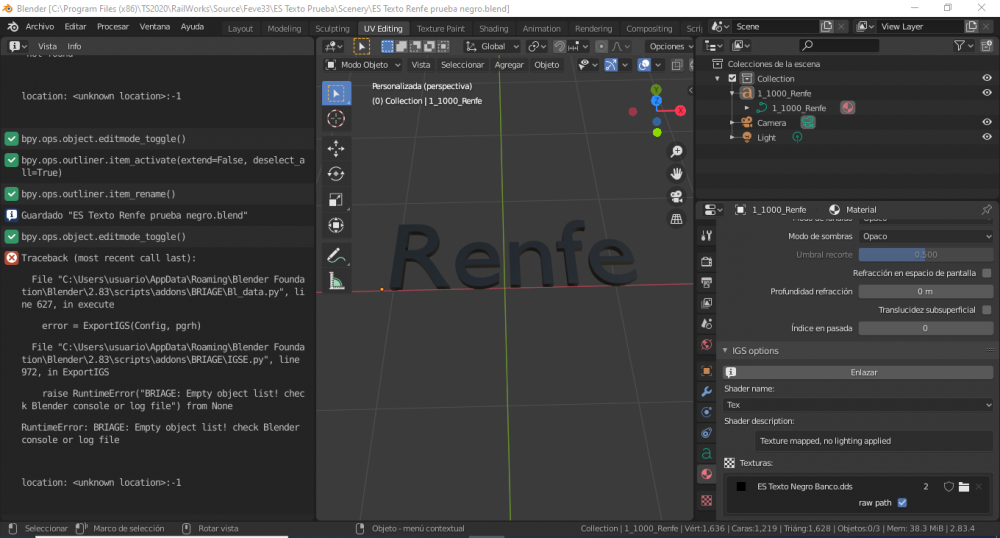
Task: Select the Transform tool
Action: [336, 225]
